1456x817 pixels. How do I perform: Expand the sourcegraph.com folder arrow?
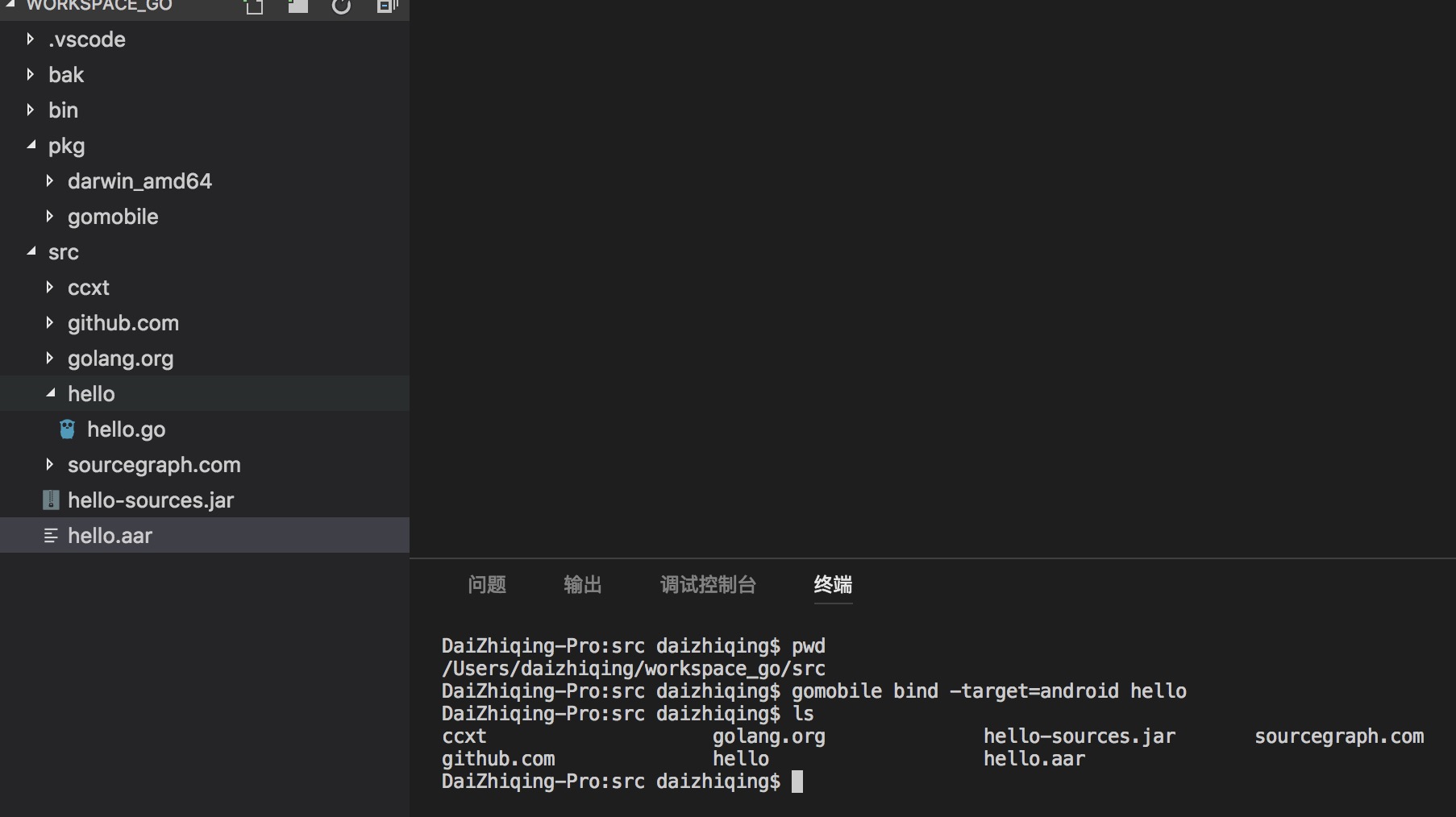click(x=49, y=465)
